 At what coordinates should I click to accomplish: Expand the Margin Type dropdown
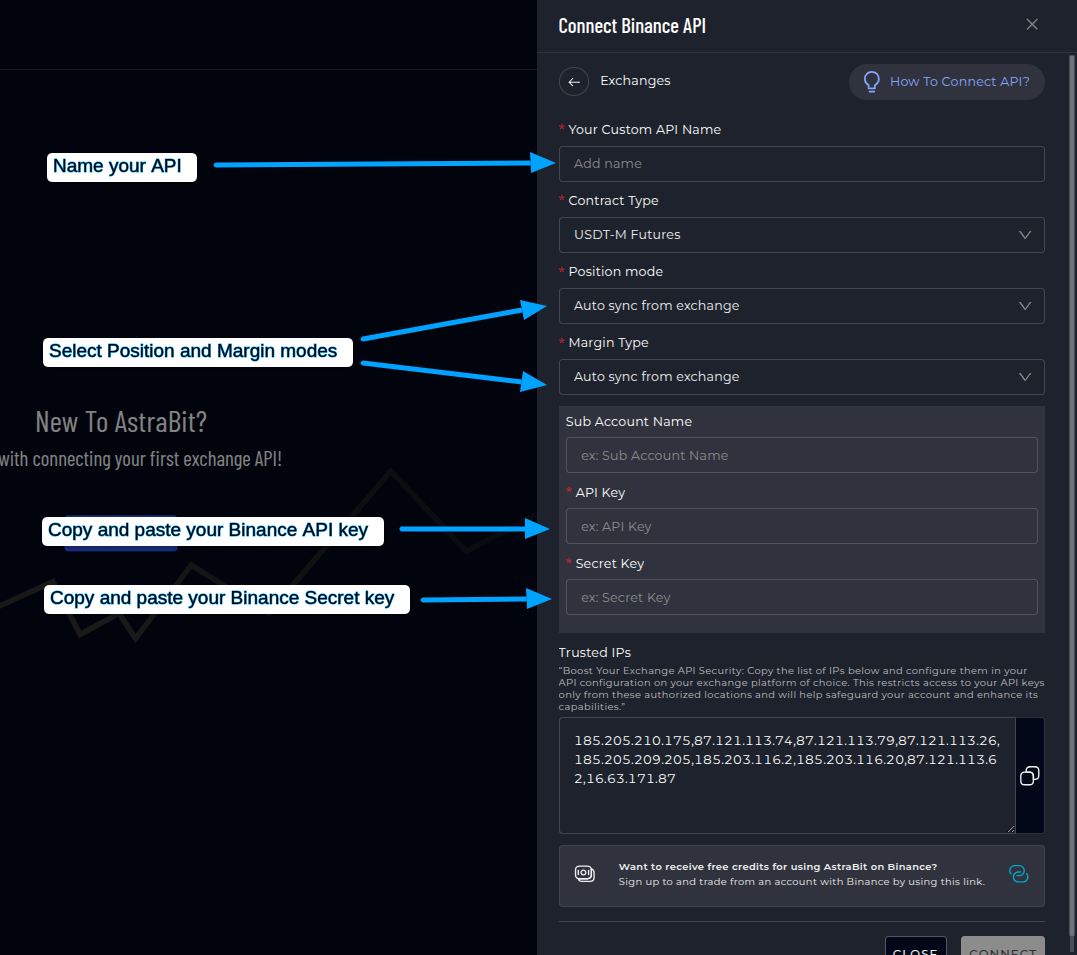[802, 377]
